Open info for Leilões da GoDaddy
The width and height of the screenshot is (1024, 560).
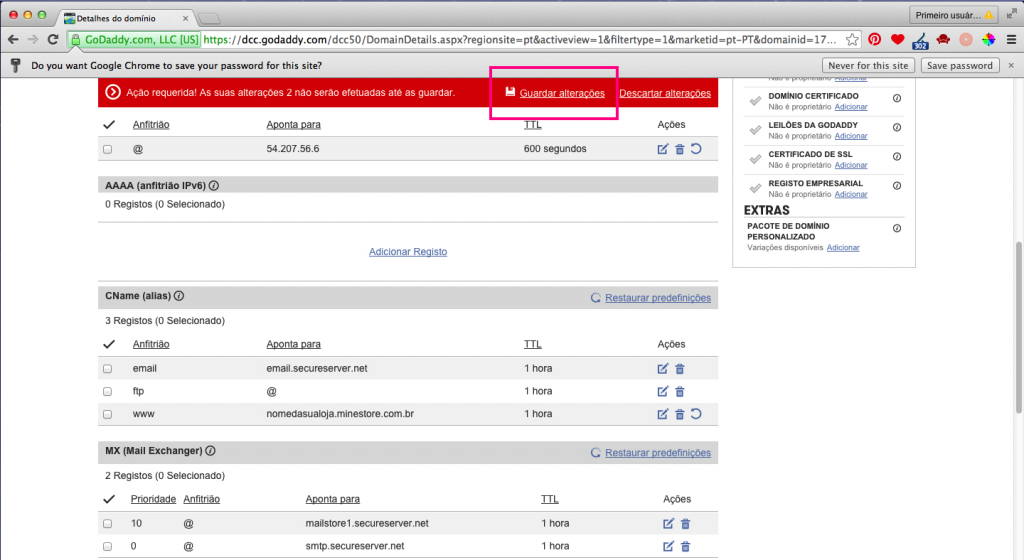pos(897,128)
